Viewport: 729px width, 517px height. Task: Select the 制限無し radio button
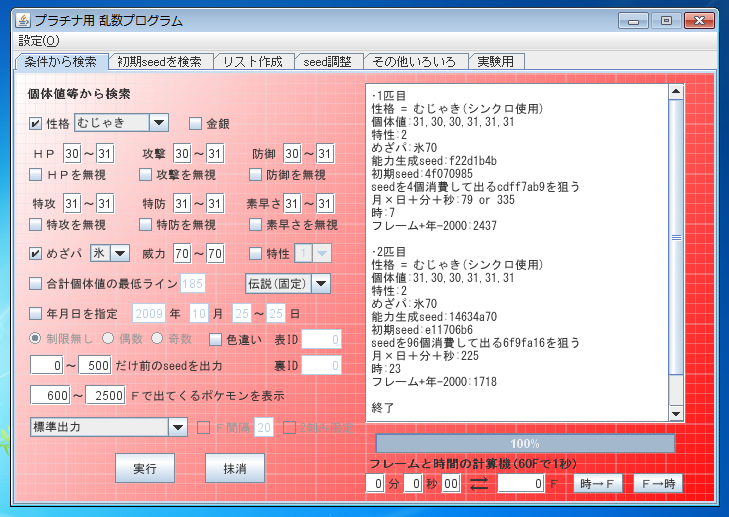point(35,338)
